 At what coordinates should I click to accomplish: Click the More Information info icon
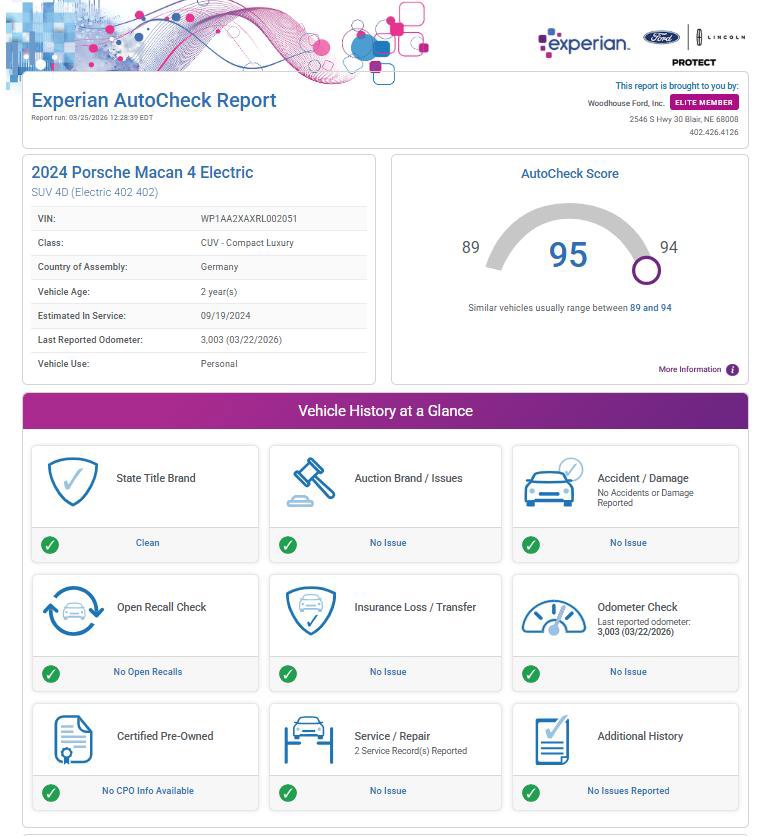(733, 369)
